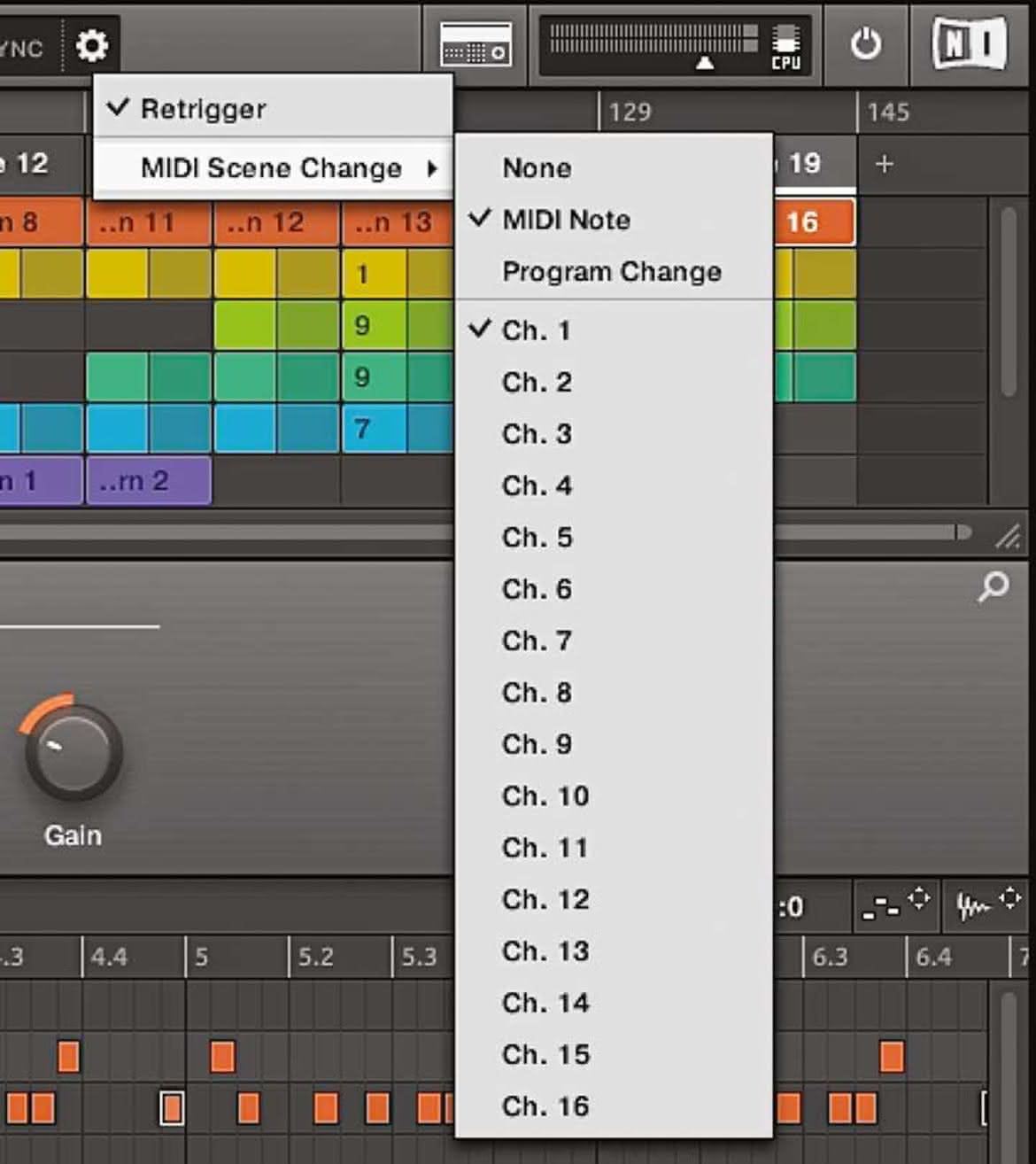Click the magnifier search icon
The height and width of the screenshot is (1164, 1036).
pyautogui.click(x=993, y=586)
